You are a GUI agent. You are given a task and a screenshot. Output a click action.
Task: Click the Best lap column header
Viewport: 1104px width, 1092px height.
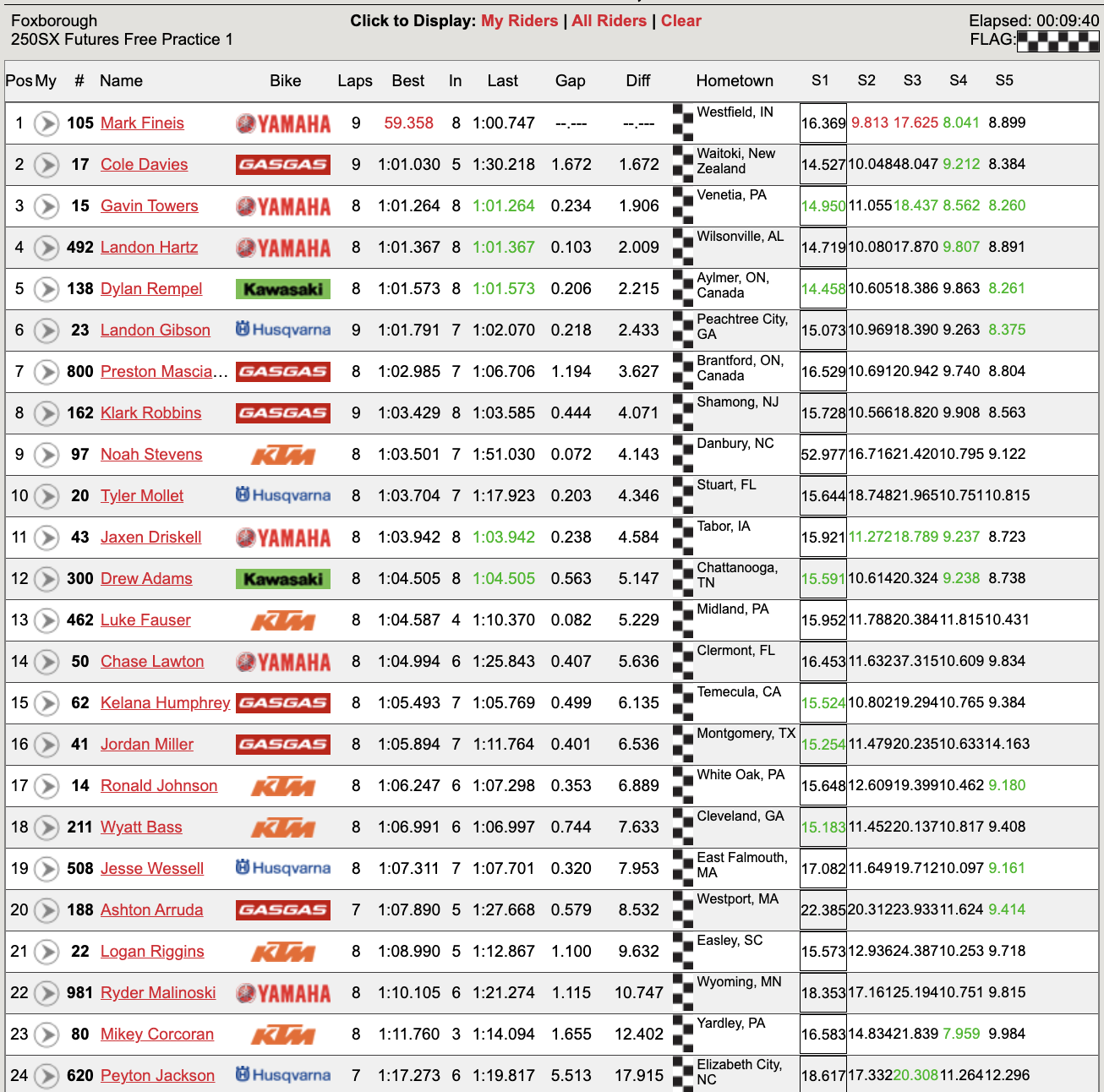coord(407,81)
